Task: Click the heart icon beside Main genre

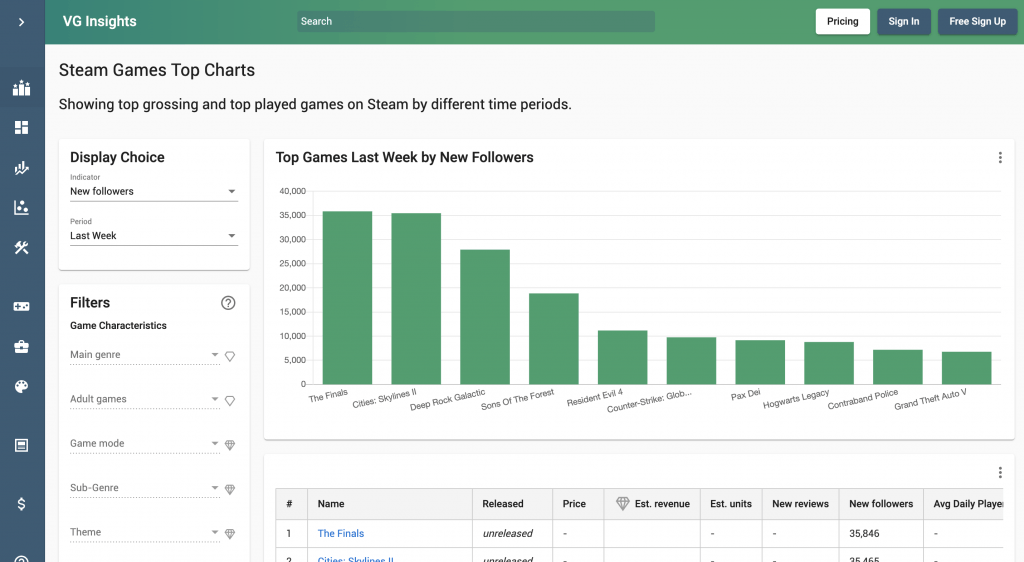Action: (230, 356)
